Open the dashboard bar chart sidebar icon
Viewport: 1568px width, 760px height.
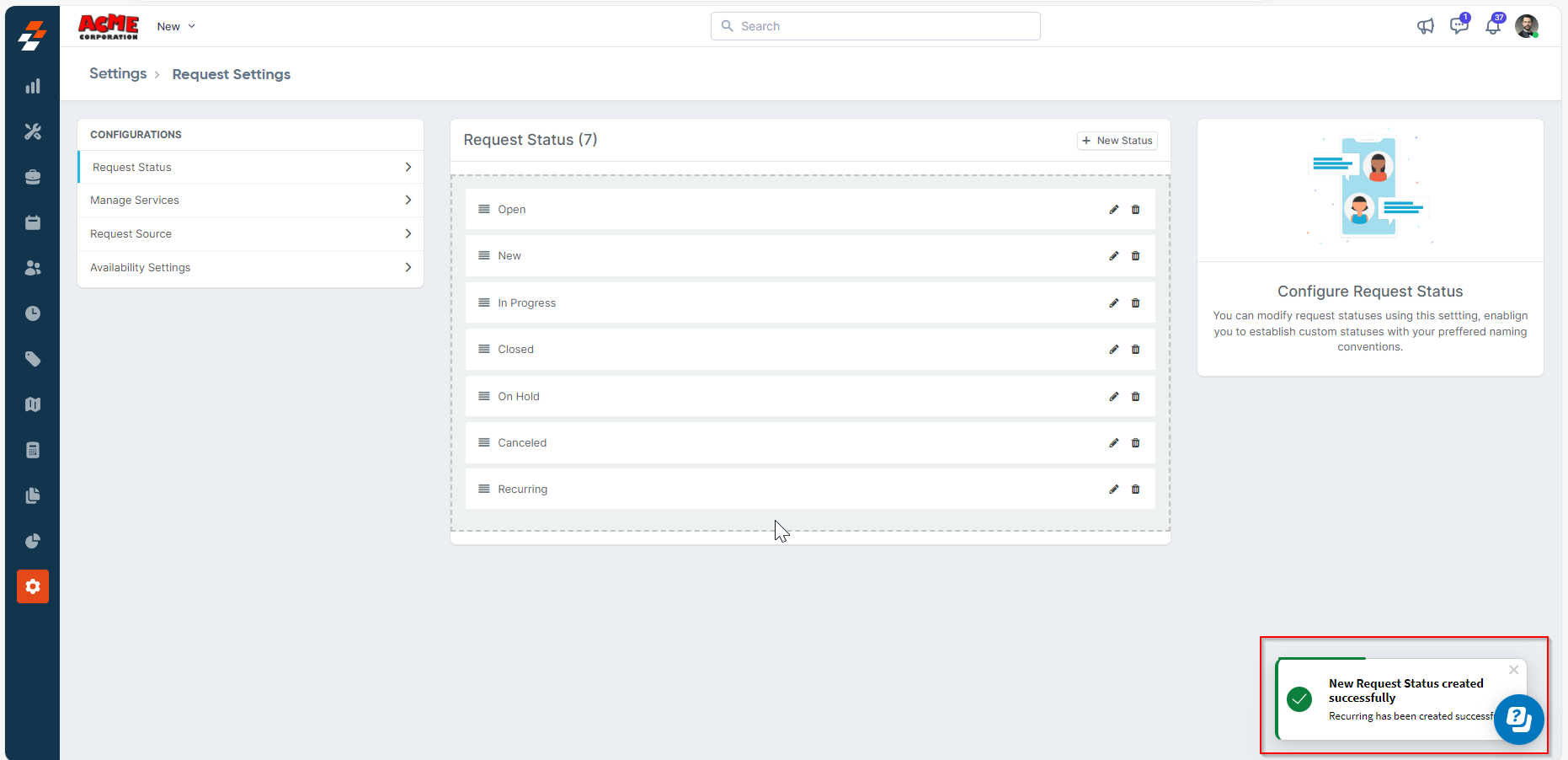33,87
